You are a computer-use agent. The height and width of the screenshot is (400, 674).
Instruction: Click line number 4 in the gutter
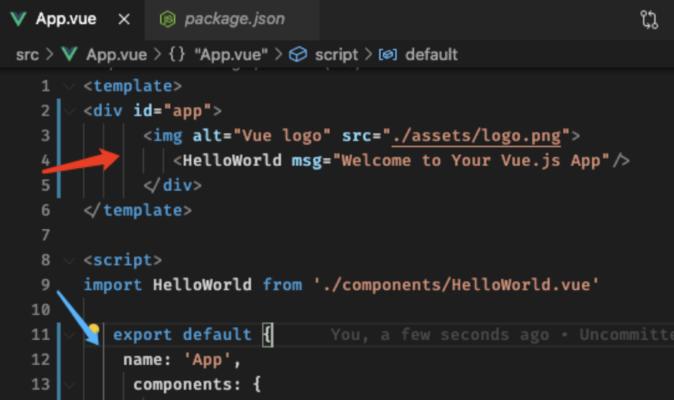coord(45,161)
